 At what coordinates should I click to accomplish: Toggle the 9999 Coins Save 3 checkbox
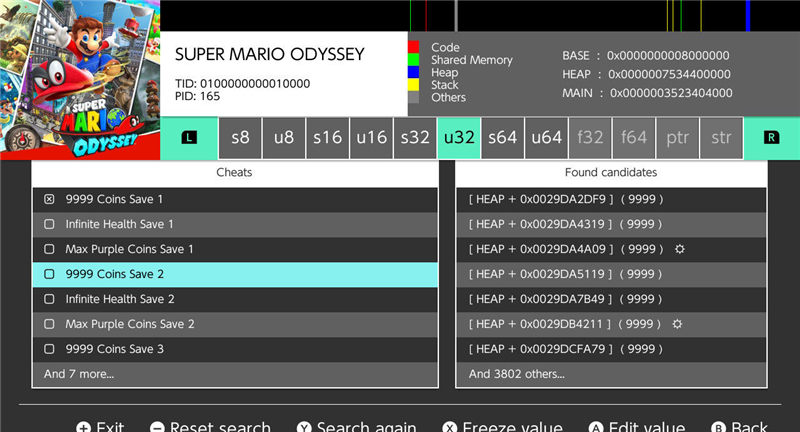pyautogui.click(x=49, y=349)
